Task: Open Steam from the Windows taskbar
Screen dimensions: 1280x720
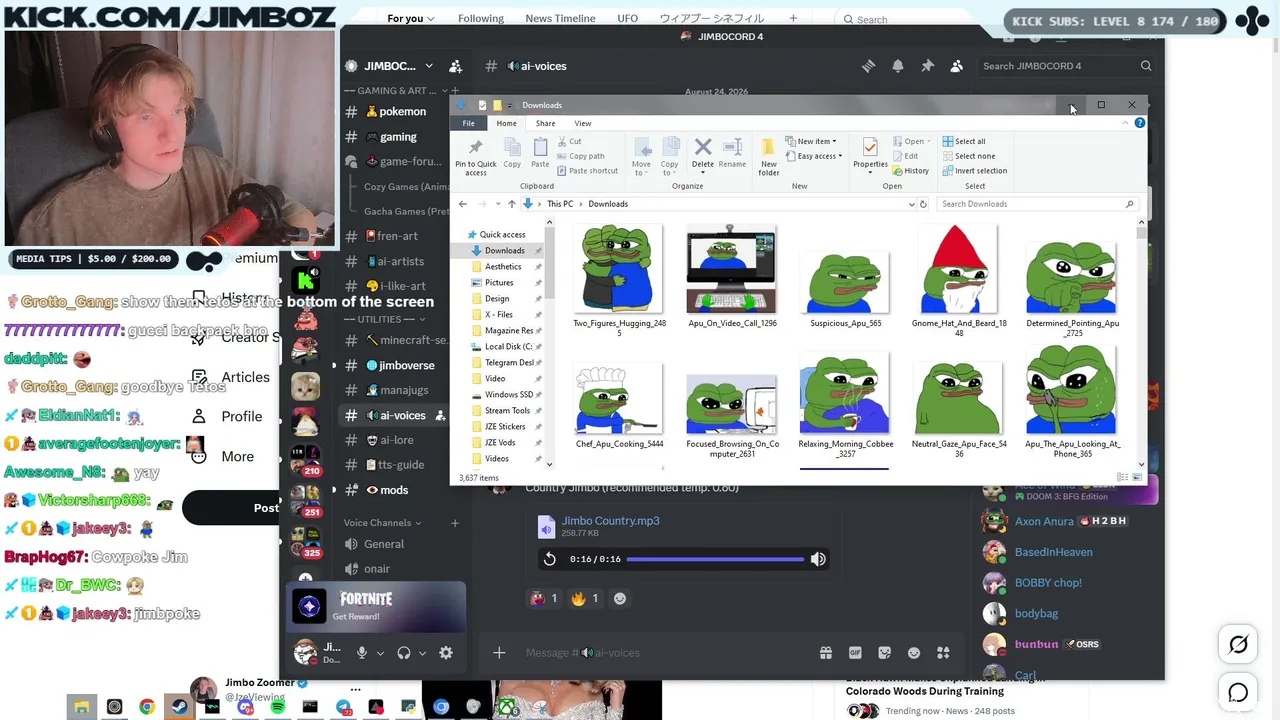Action: pyautogui.click(x=180, y=708)
